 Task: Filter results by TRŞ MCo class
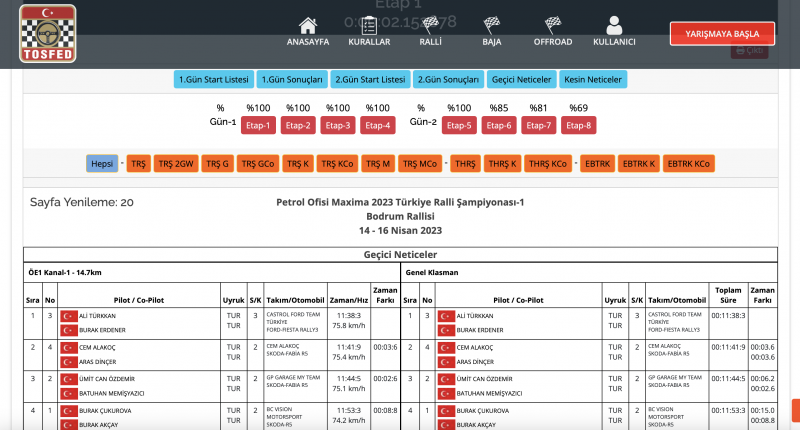click(x=420, y=164)
